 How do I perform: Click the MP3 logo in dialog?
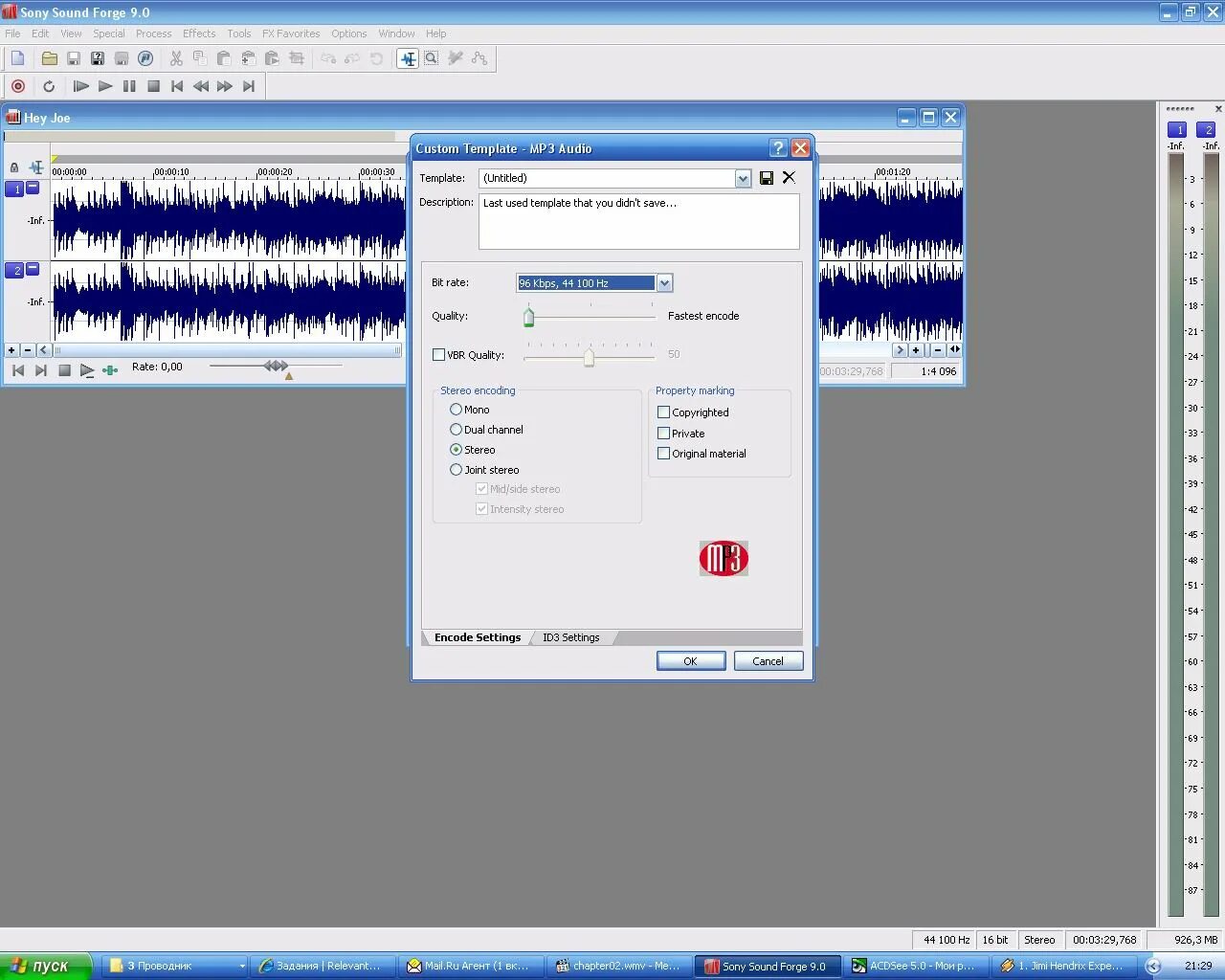724,558
